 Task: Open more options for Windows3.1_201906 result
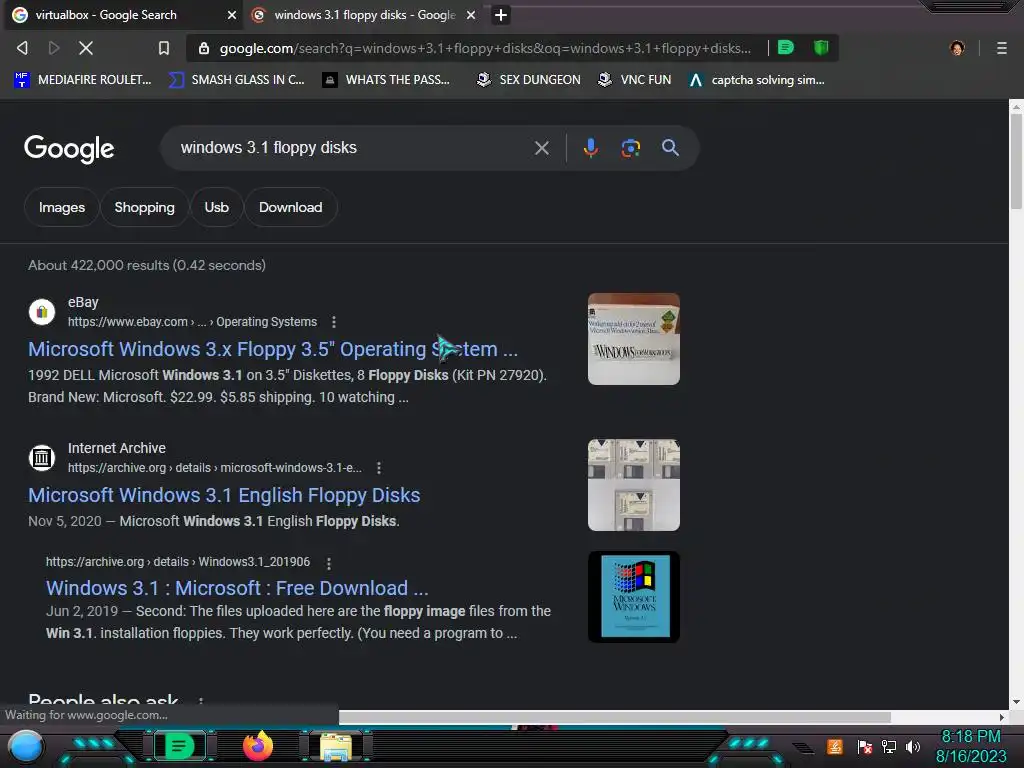coord(328,563)
